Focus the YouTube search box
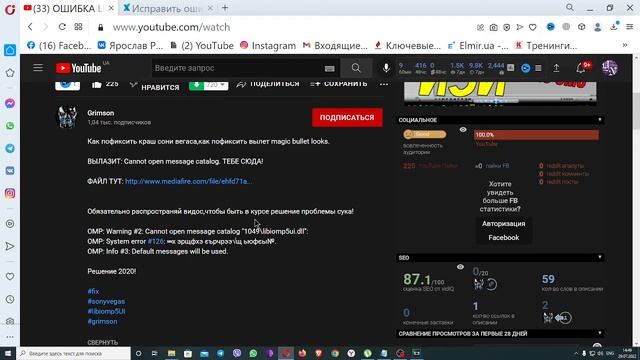 (237, 68)
